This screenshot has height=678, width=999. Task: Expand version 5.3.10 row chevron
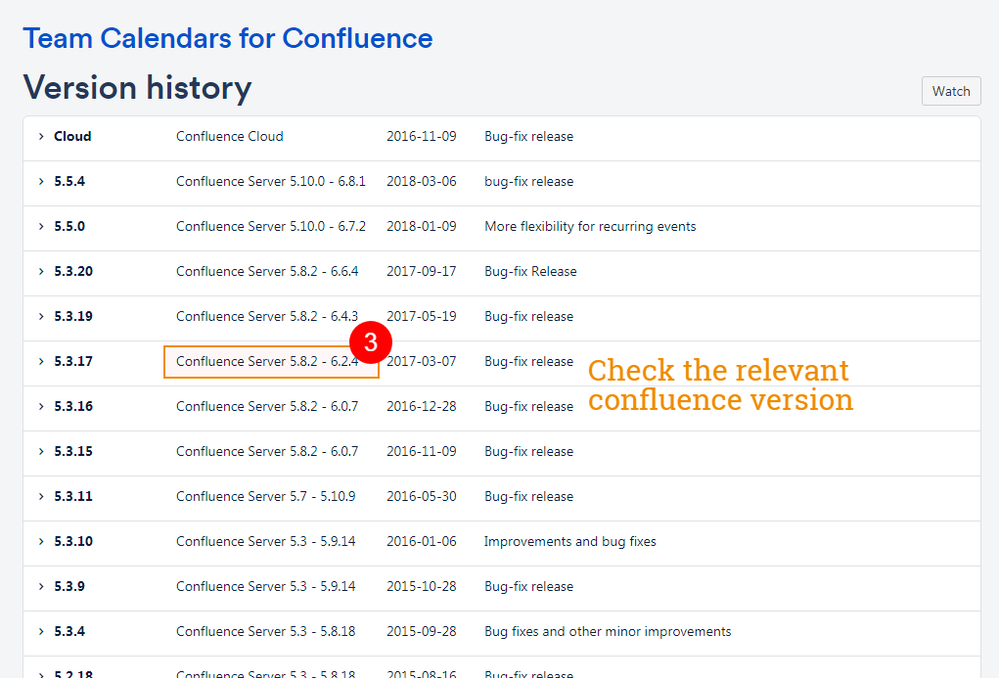point(41,542)
